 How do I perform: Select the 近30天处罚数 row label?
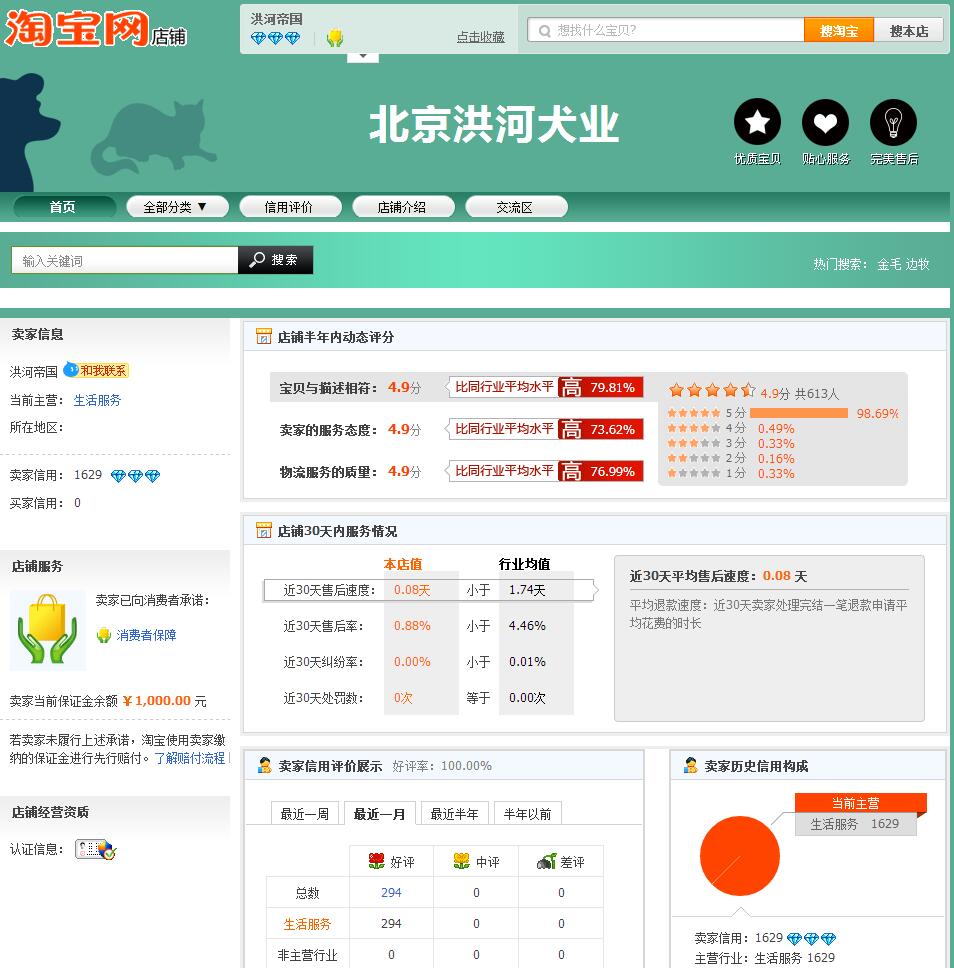(323, 698)
